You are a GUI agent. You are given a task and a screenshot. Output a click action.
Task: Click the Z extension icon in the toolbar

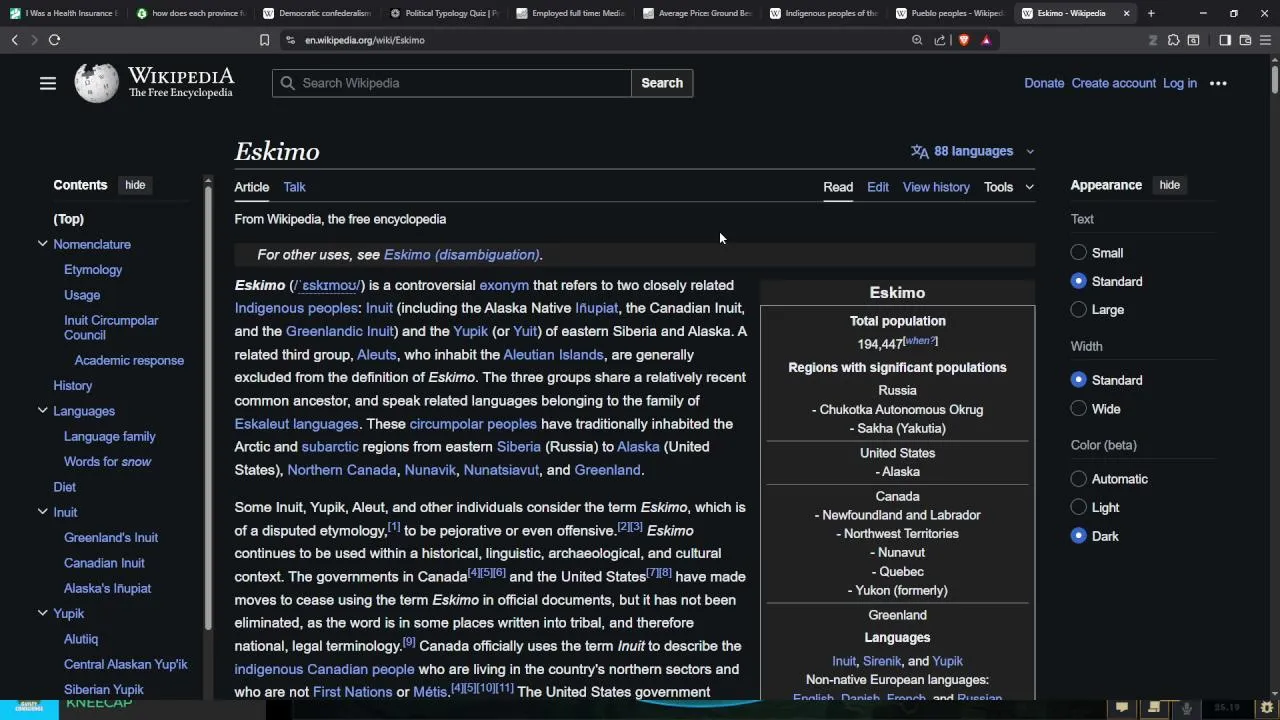point(1153,40)
